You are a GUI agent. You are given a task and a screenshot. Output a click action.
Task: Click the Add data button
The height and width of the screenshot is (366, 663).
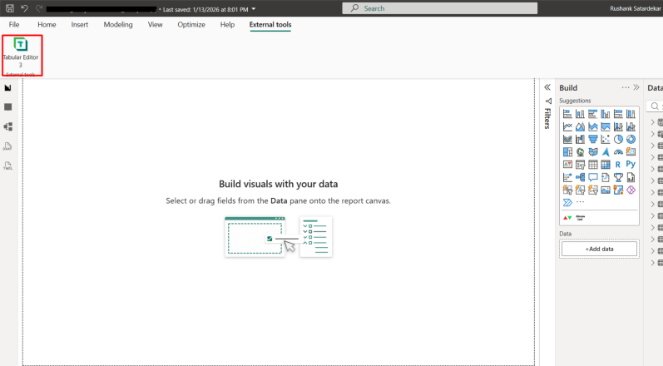[x=599, y=249]
